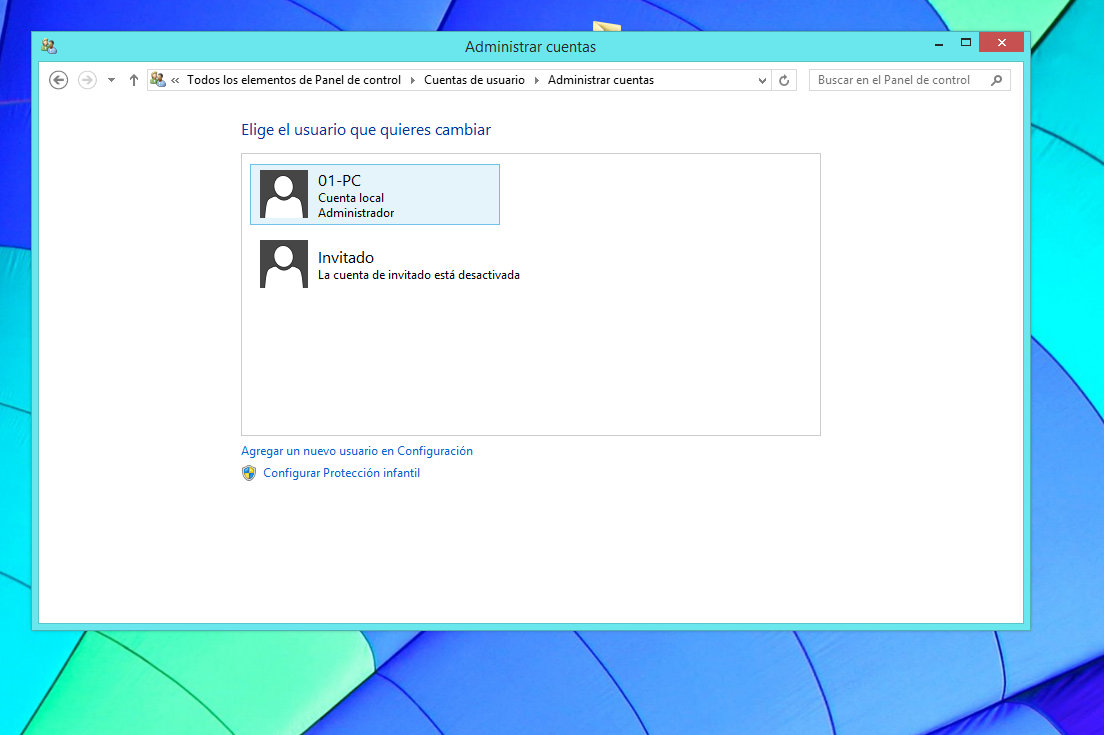Expand the address bar history dropdown
The height and width of the screenshot is (735, 1104).
tap(762, 80)
